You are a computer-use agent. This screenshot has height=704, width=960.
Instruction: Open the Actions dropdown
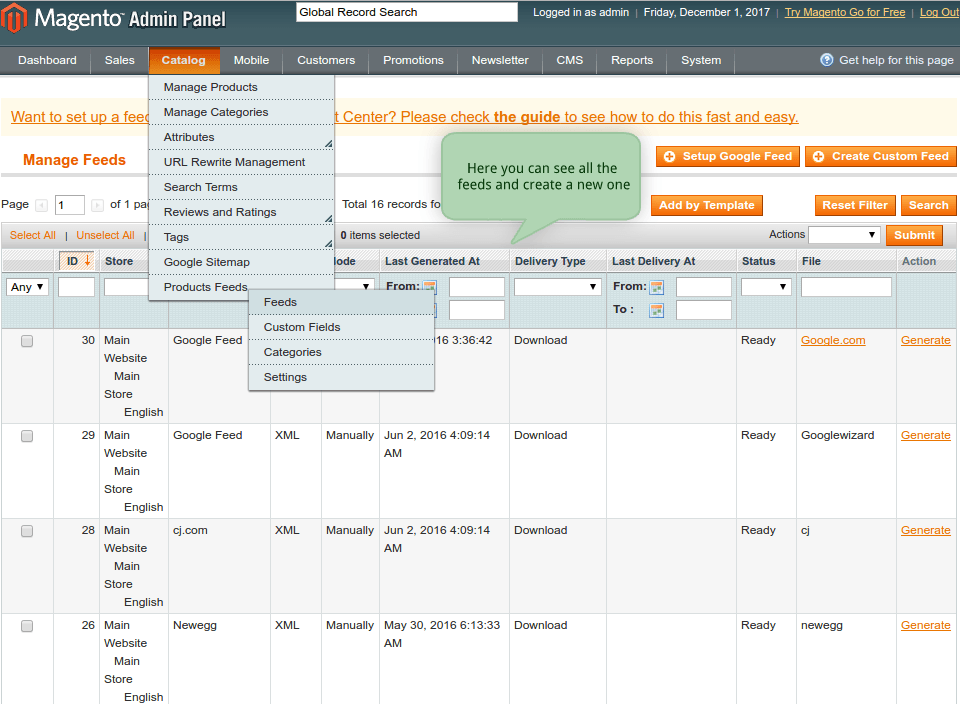(844, 234)
